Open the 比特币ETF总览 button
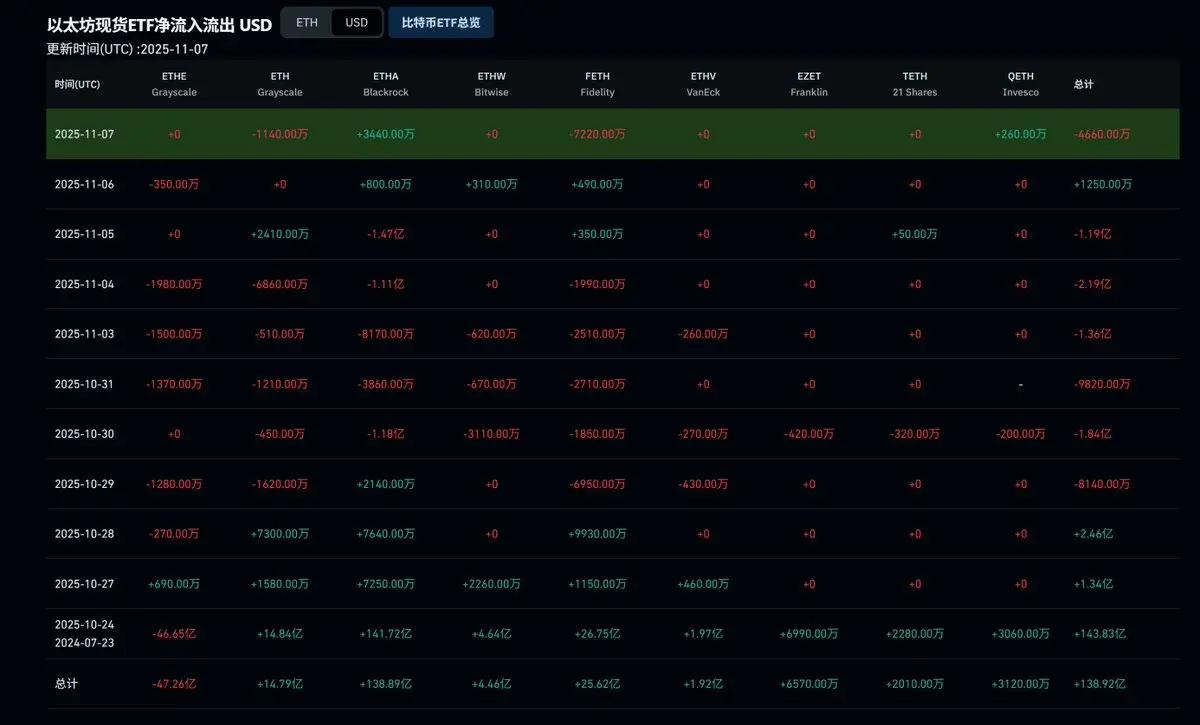The height and width of the screenshot is (725, 1200). click(441, 22)
